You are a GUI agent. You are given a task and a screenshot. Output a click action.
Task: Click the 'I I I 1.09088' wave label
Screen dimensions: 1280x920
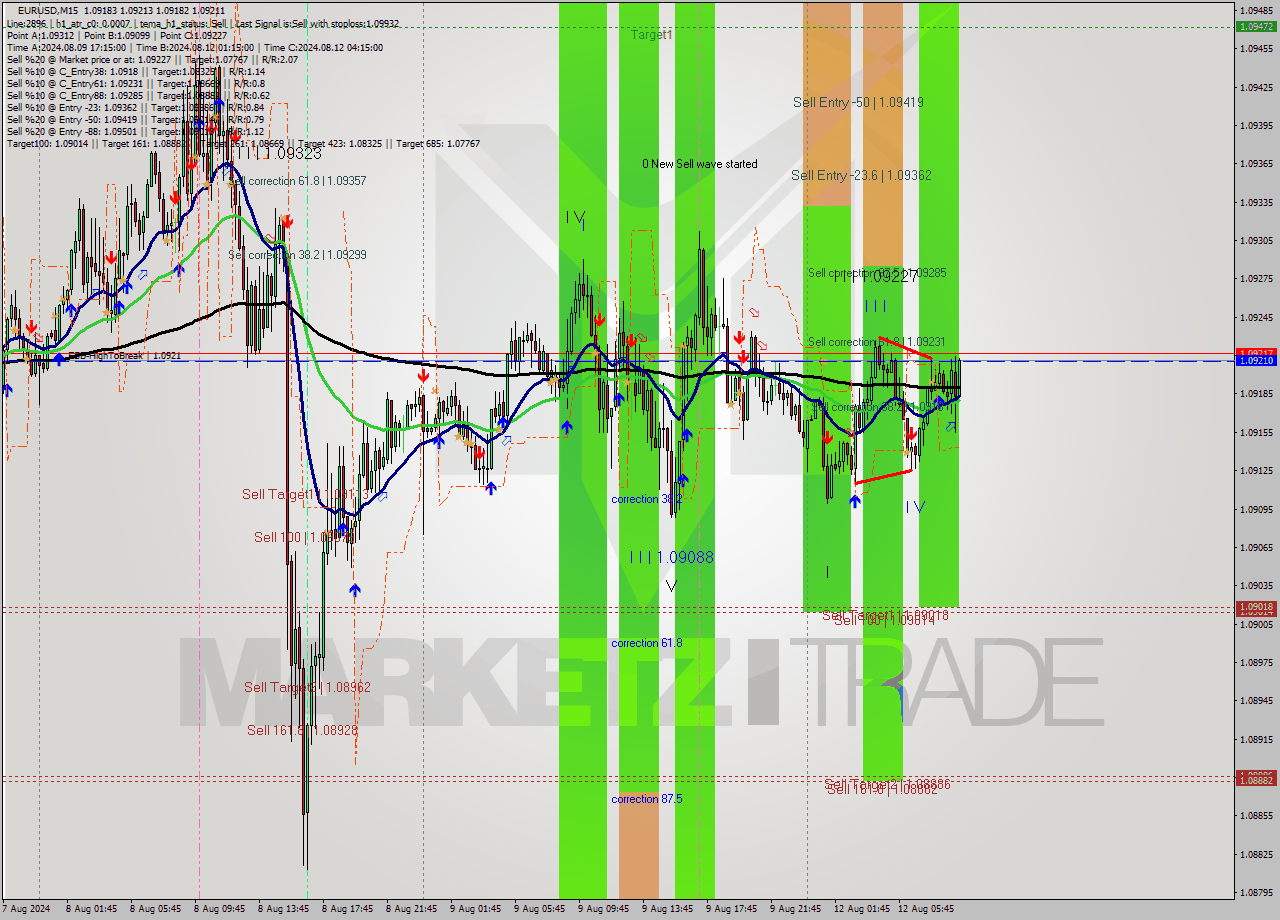[x=672, y=557]
